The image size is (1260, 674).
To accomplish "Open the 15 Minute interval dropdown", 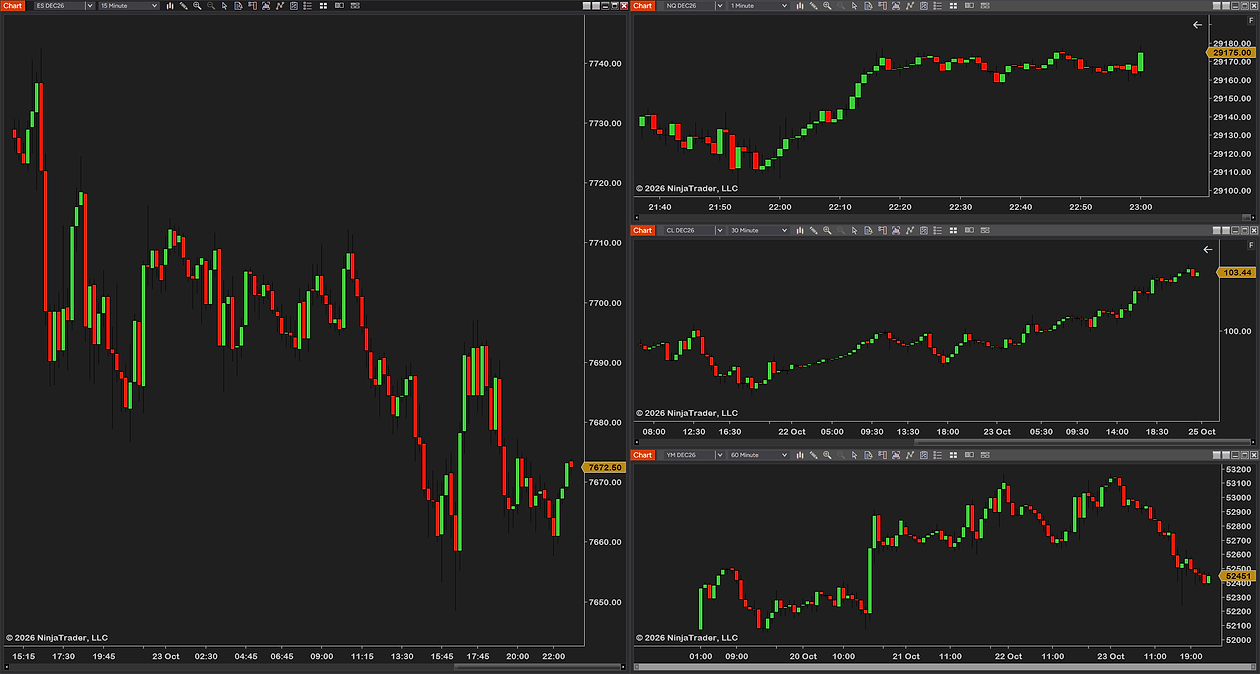I will (x=128, y=6).
